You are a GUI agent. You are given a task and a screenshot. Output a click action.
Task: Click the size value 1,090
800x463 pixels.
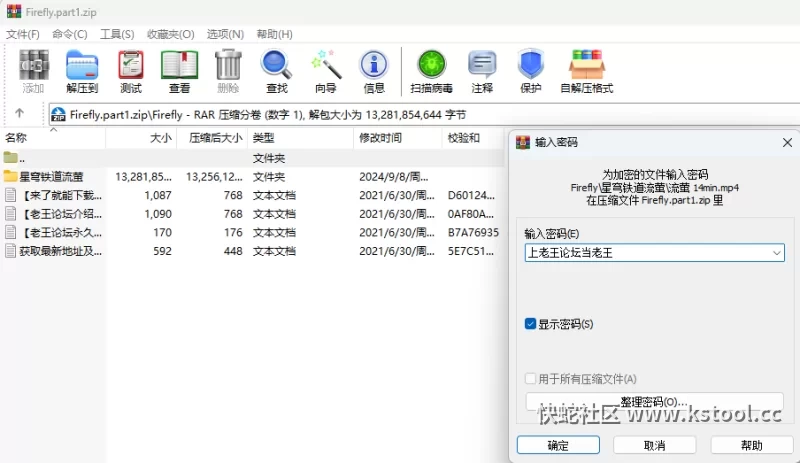click(x=158, y=214)
